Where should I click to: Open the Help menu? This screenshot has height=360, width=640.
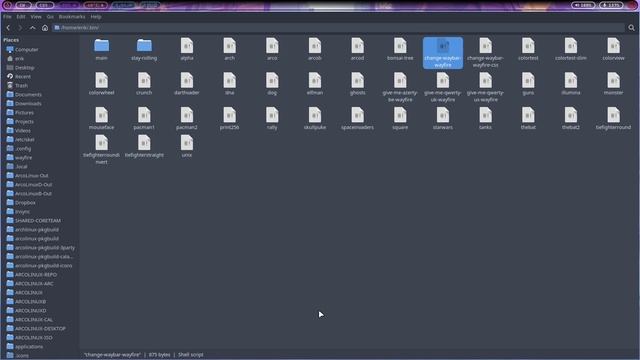[96, 17]
